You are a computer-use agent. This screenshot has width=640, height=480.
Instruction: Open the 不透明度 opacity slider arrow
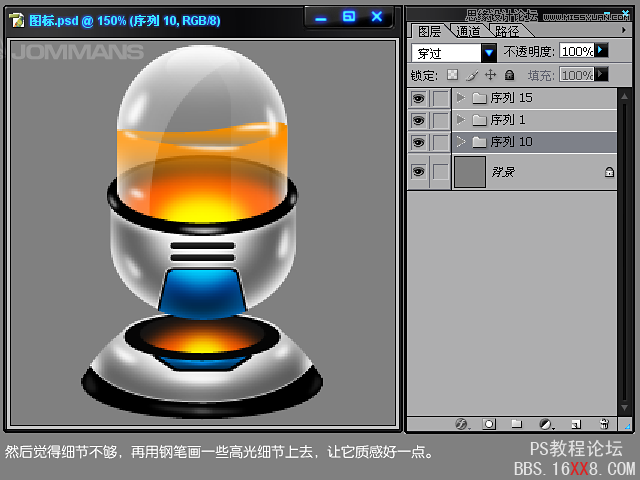tap(601, 50)
